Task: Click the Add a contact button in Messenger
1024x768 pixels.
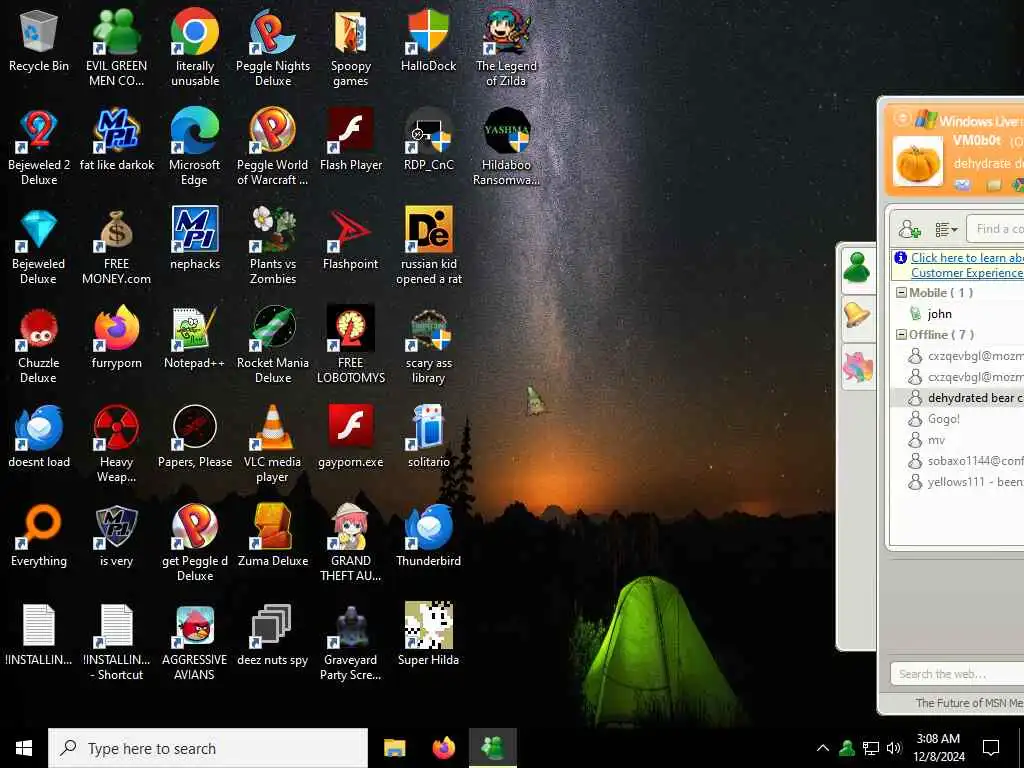Action: 909,229
